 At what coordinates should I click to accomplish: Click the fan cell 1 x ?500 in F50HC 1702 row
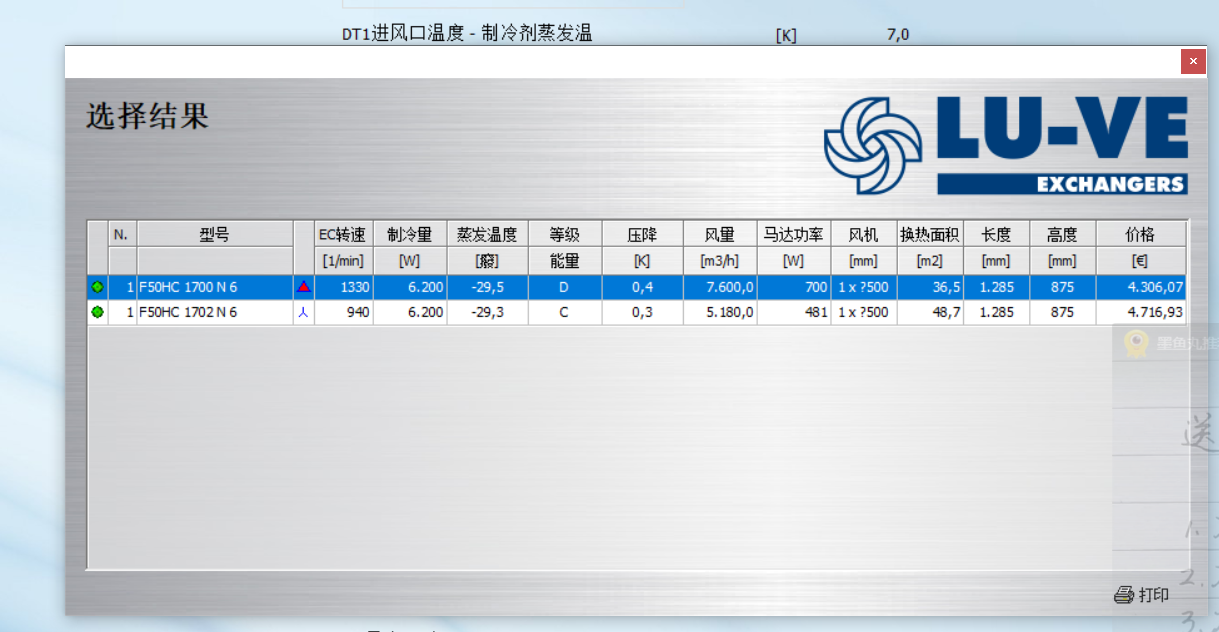click(864, 312)
